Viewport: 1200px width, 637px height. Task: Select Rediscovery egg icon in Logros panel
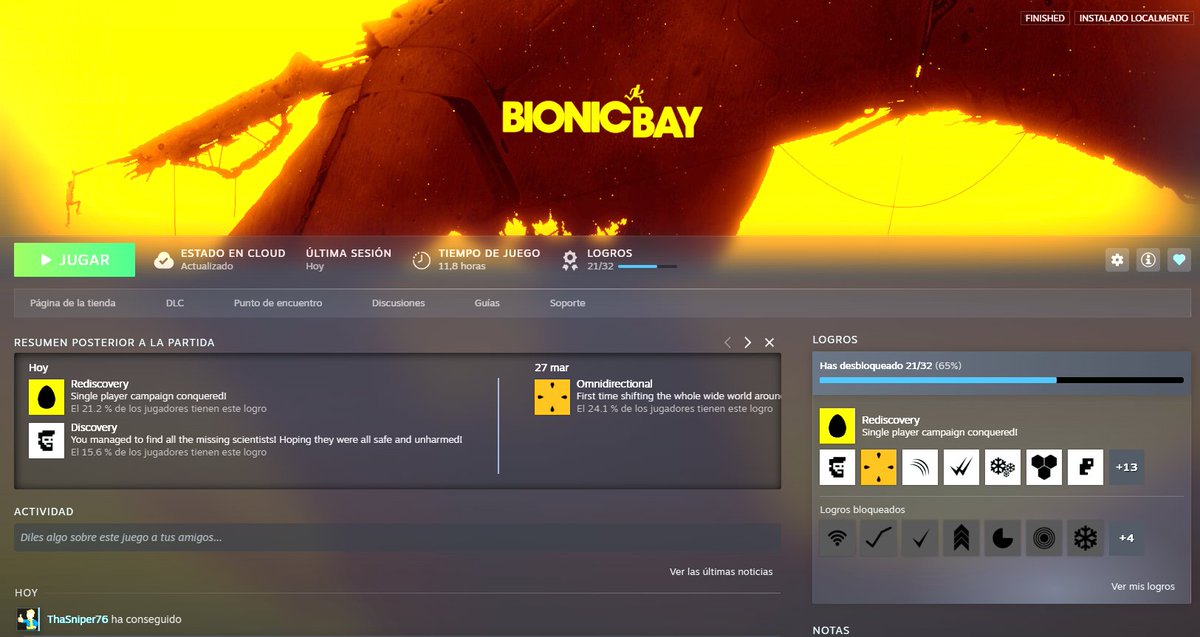pyautogui.click(x=837, y=426)
